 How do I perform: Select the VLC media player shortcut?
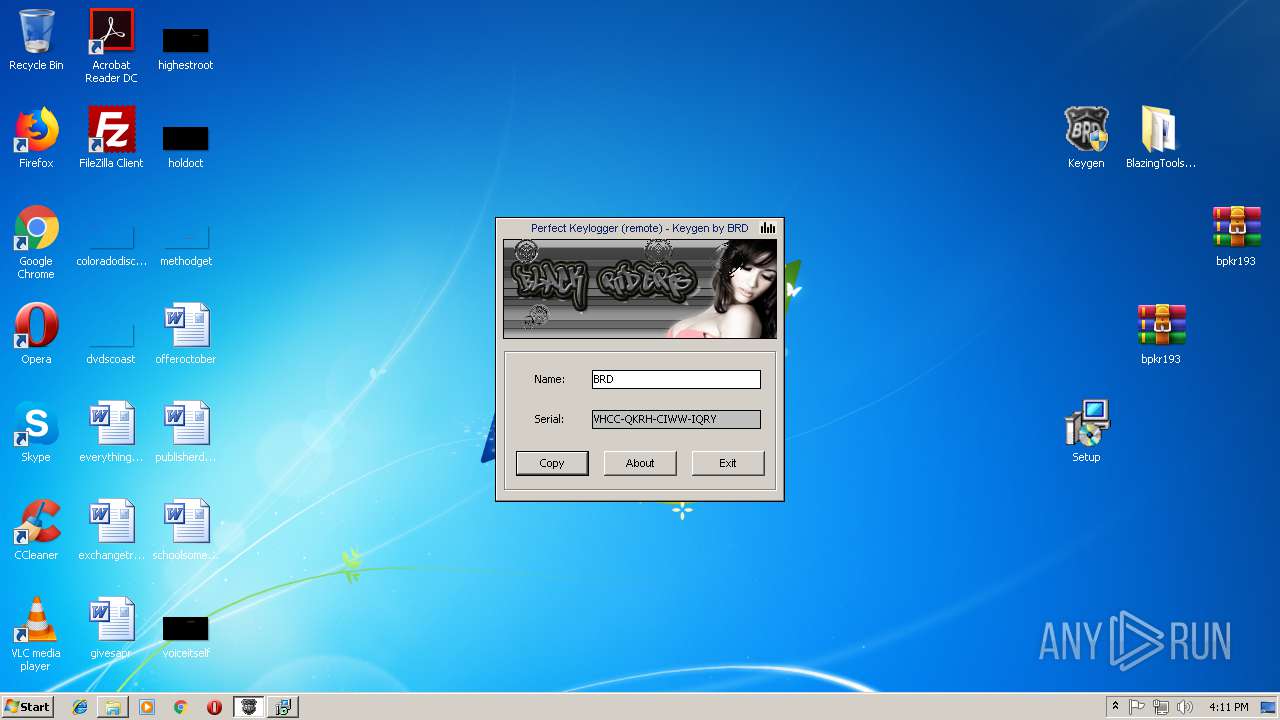pyautogui.click(x=36, y=634)
